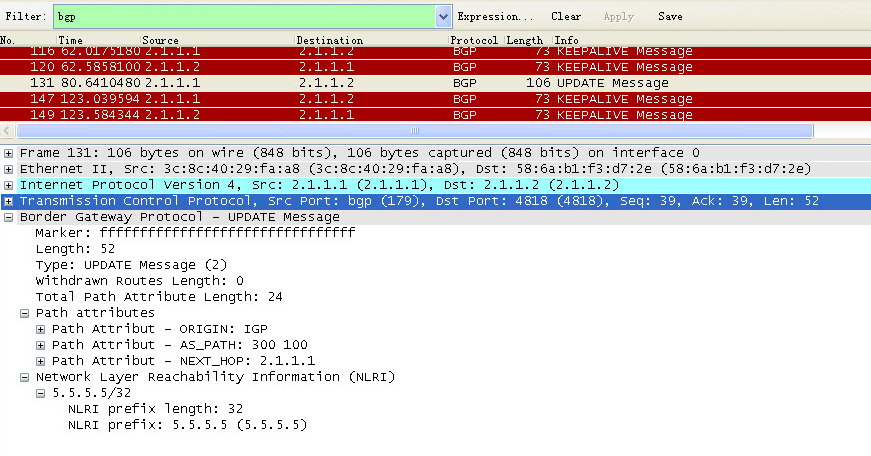Screen dimensions: 871x456
Task: Select packet 149 KEEPALIVE Message row
Action: (x=436, y=114)
